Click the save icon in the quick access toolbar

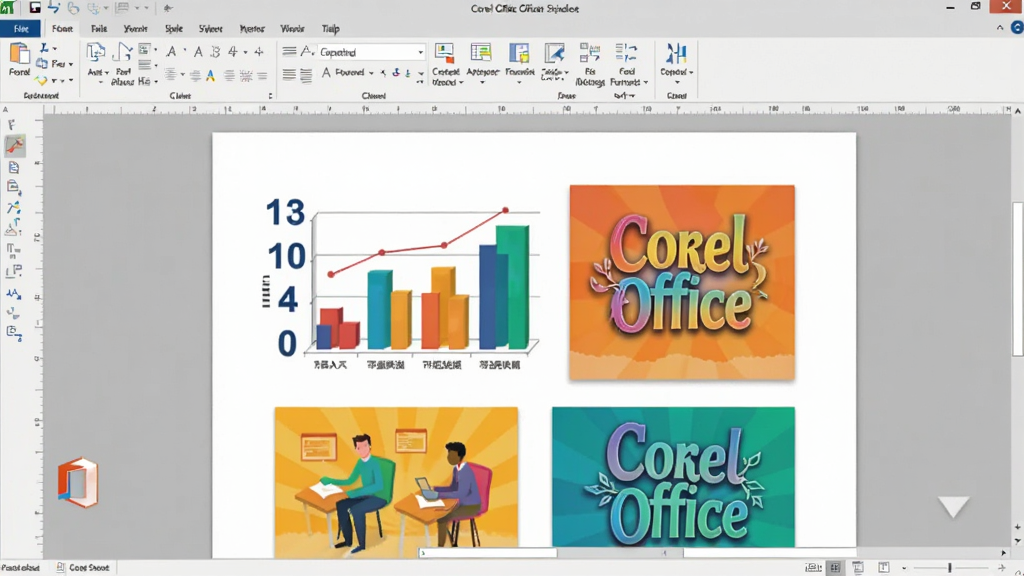[35, 8]
